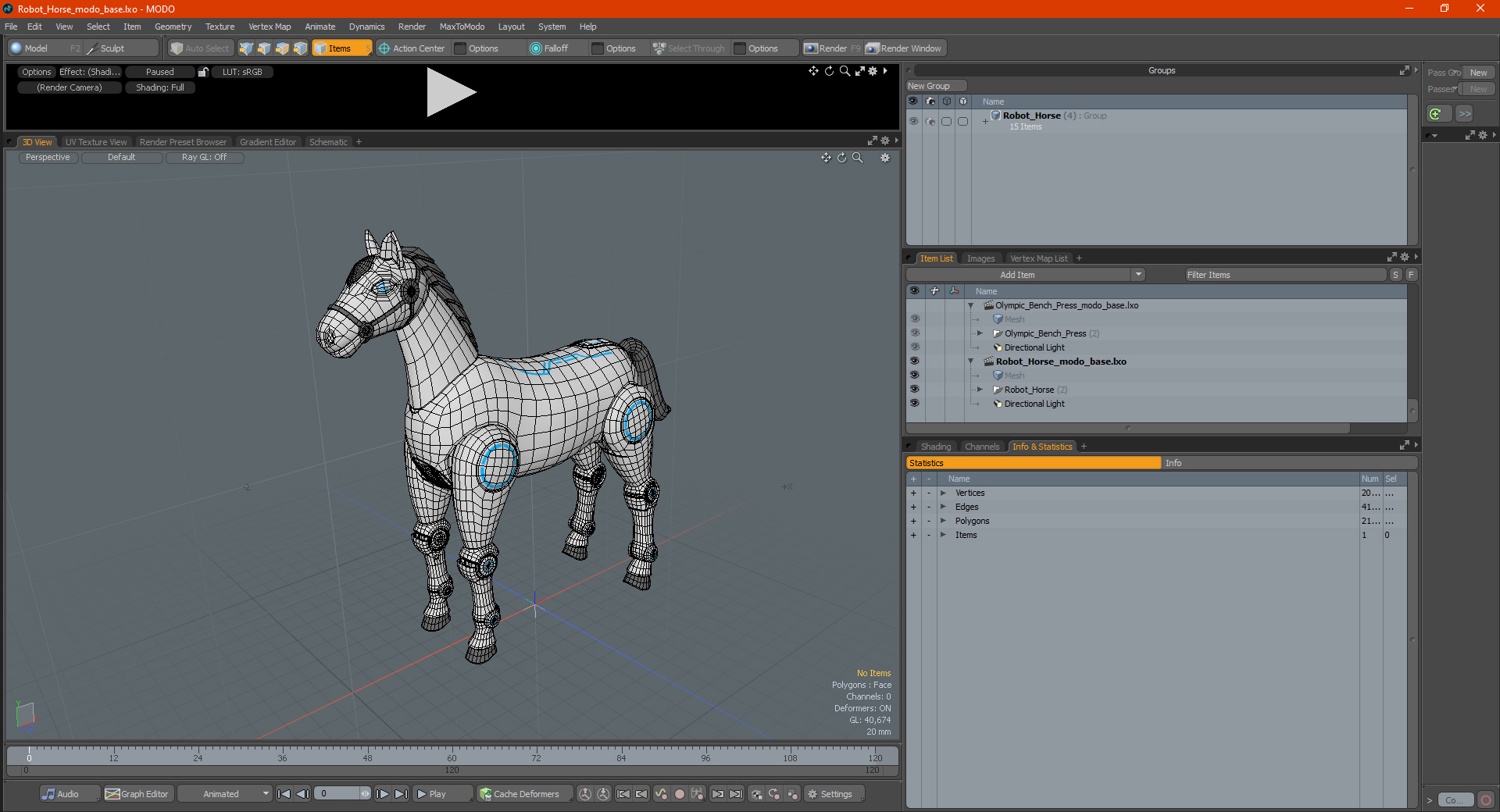Switch to Channels tab
Image resolution: width=1500 pixels, height=812 pixels.
982,447
